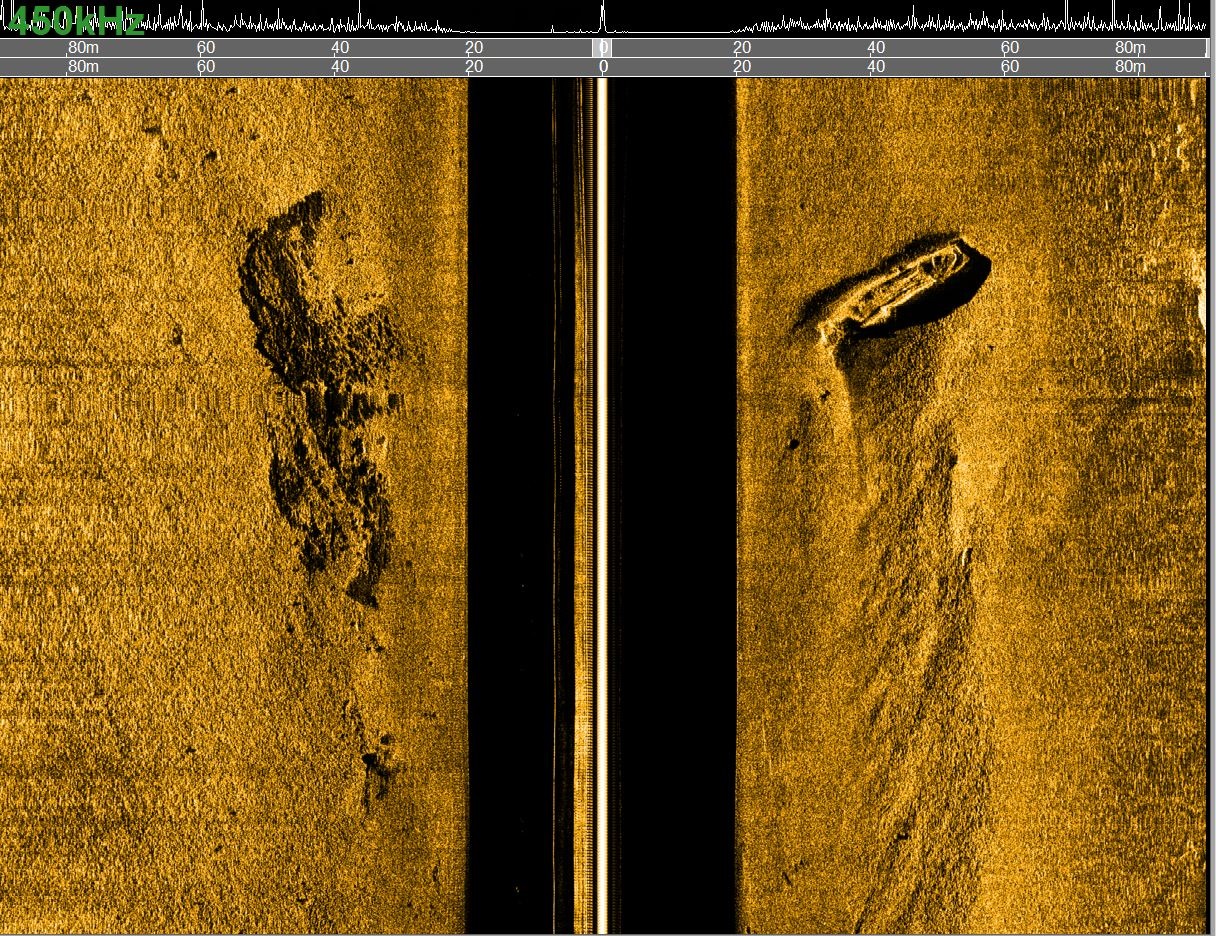
Task: Click the dark debris mass on port channel
Action: click(x=322, y=400)
